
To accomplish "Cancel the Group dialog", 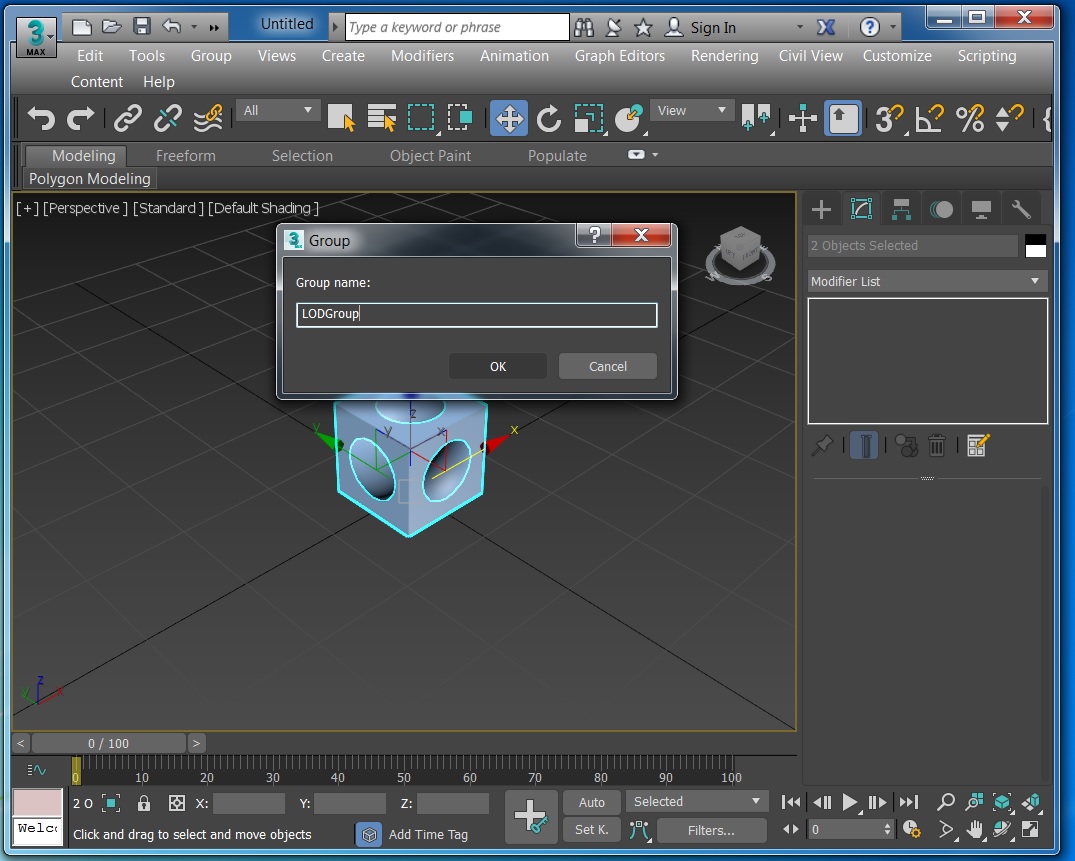I will (607, 366).
